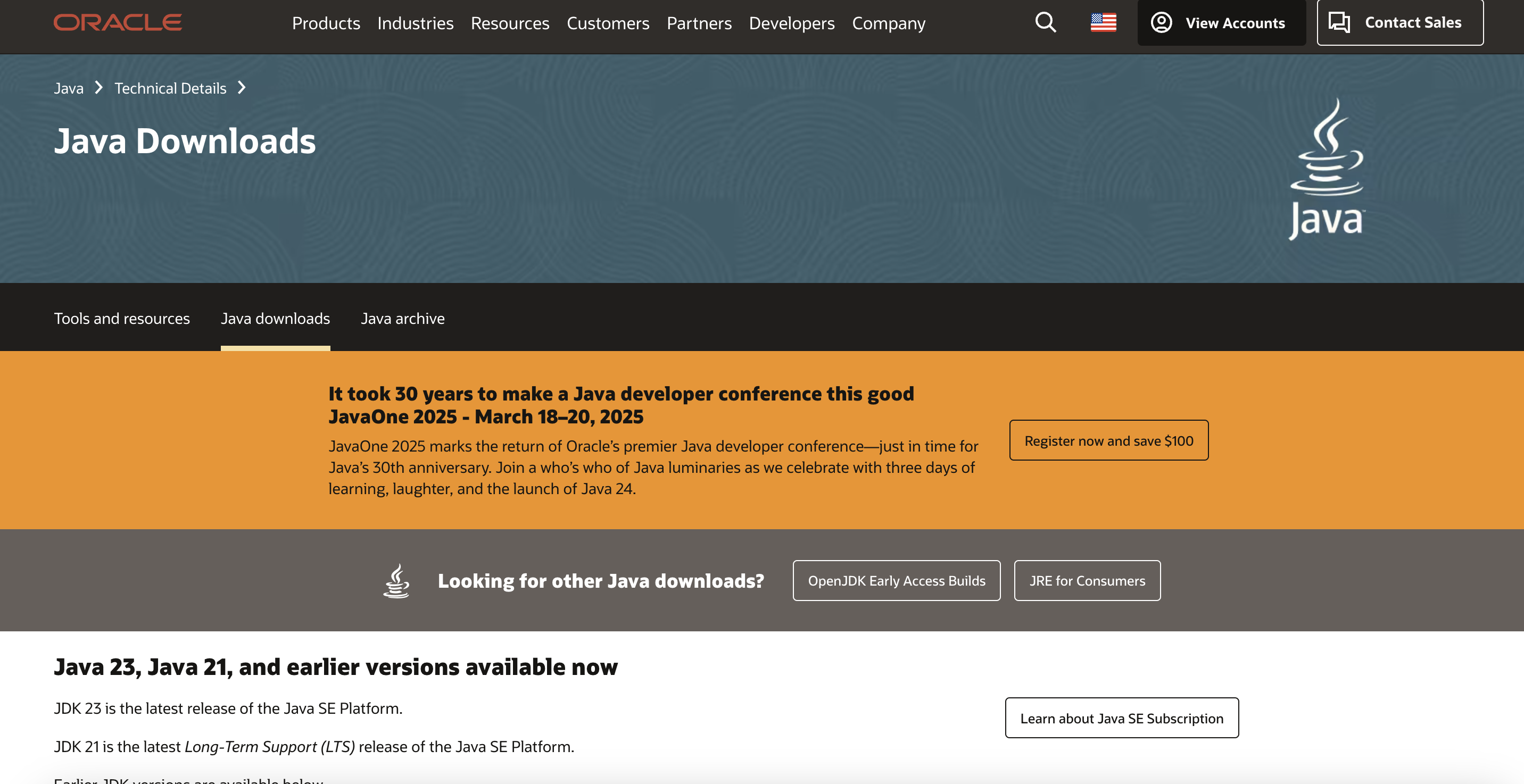Open the search magnifier icon

coord(1046,22)
